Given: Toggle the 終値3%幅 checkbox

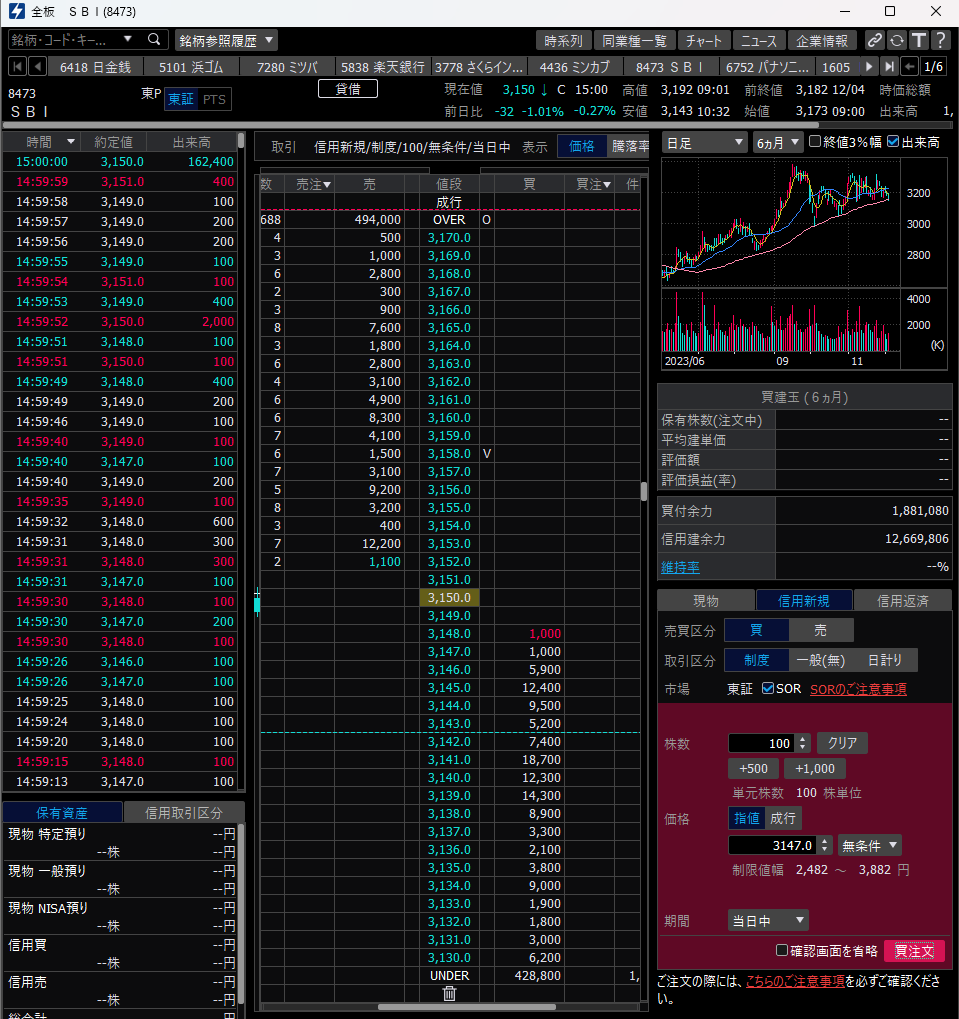Looking at the screenshot, I should click(x=815, y=142).
